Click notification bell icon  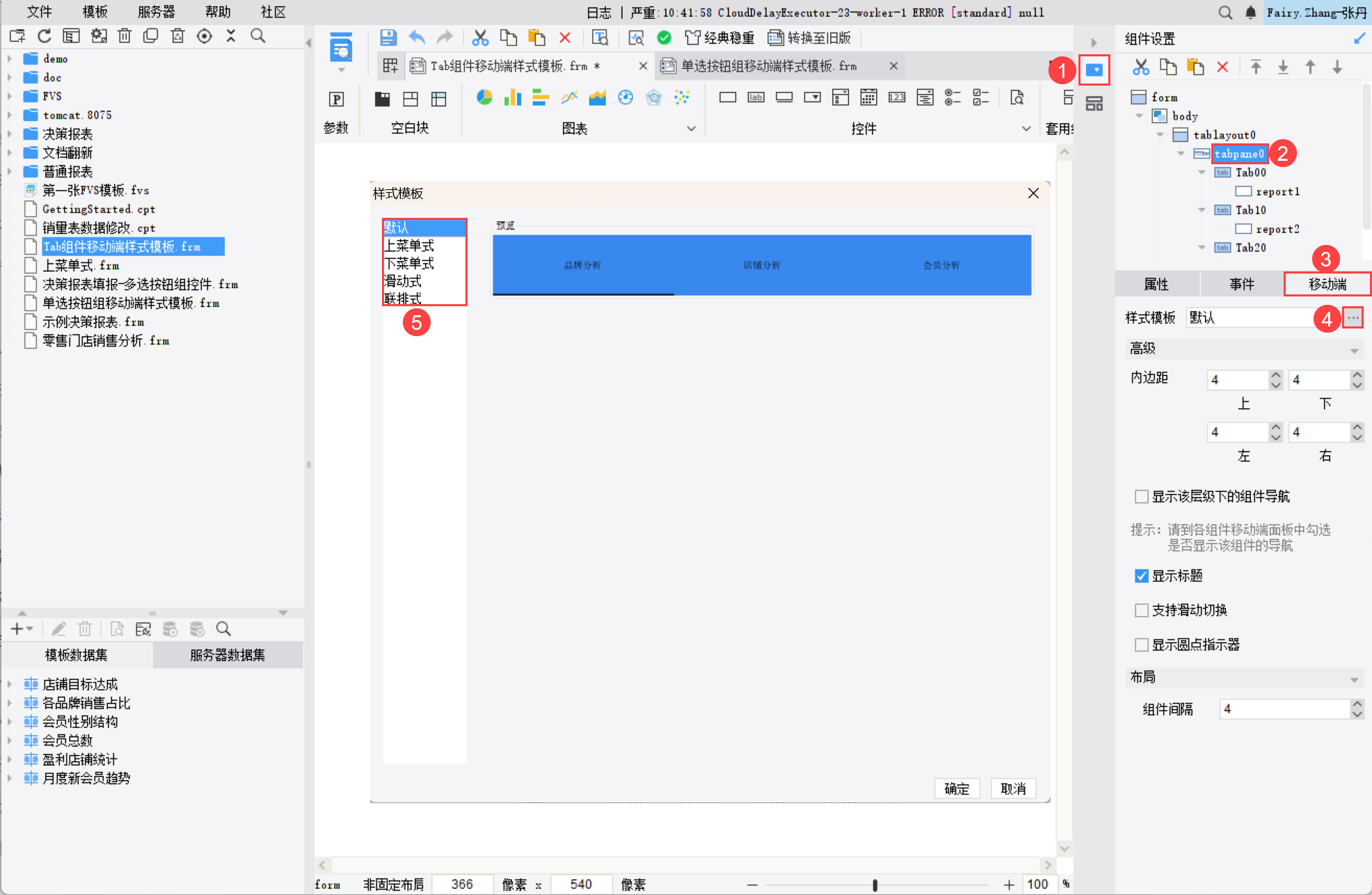1250,13
